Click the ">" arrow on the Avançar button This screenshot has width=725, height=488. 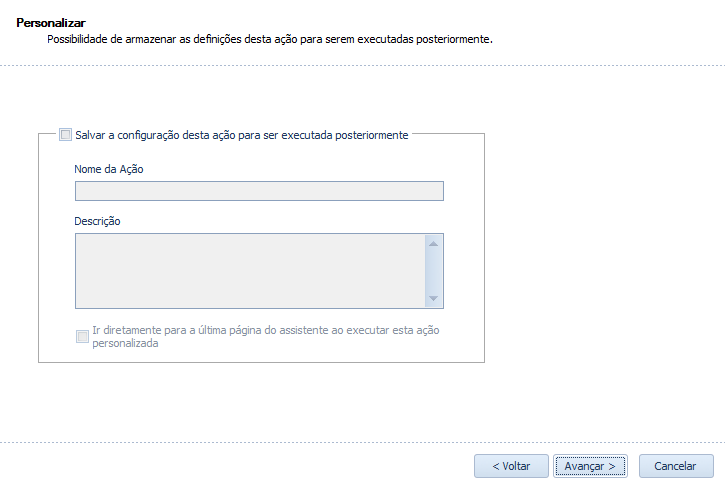(x=611, y=466)
